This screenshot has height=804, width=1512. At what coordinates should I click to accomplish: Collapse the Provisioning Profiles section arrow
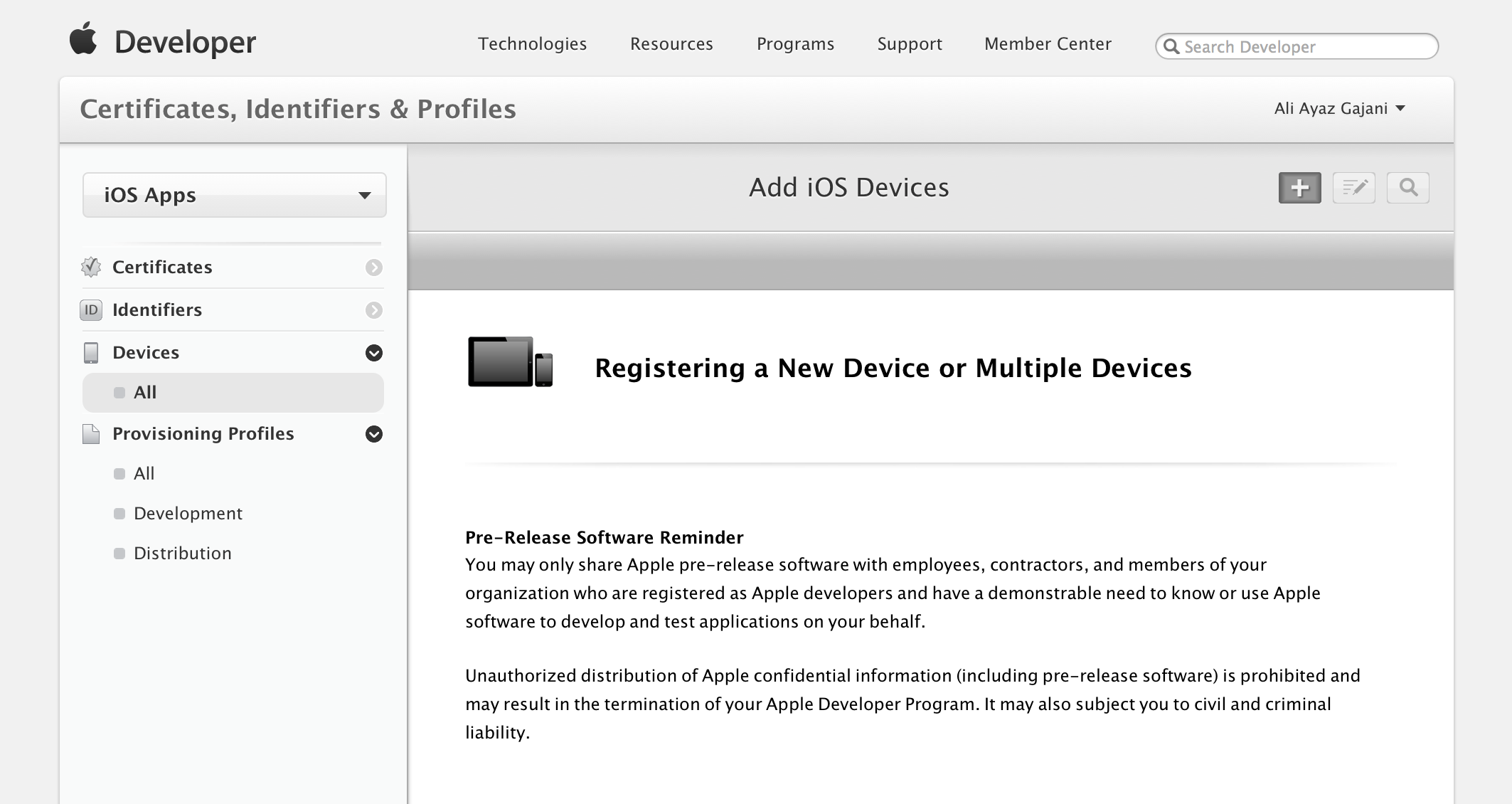(x=374, y=434)
